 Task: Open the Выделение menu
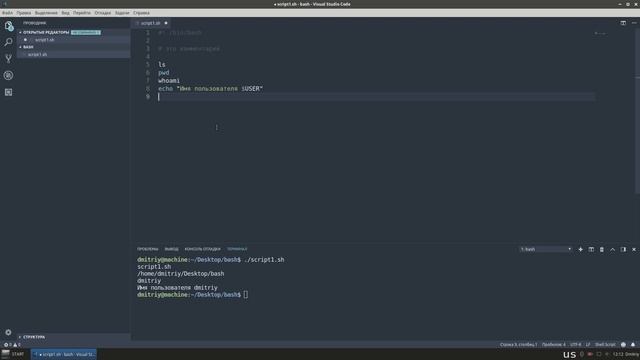pyautogui.click(x=46, y=13)
